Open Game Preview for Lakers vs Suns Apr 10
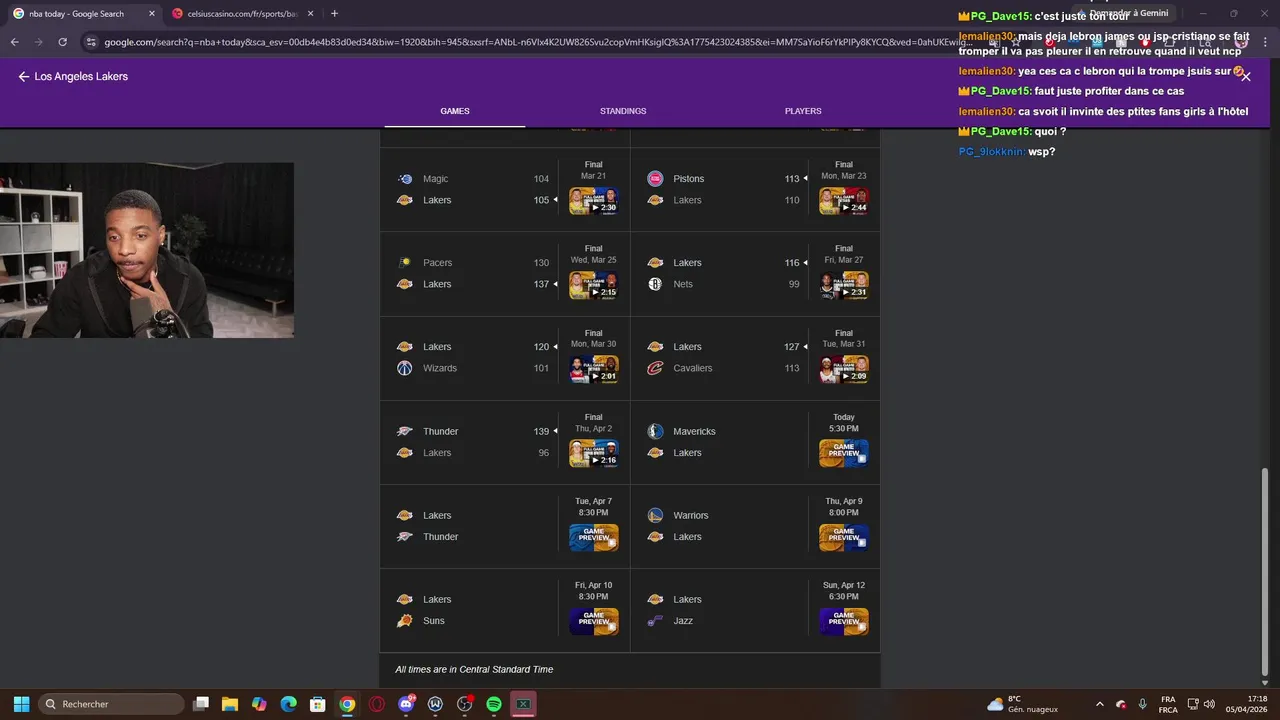 594,621
